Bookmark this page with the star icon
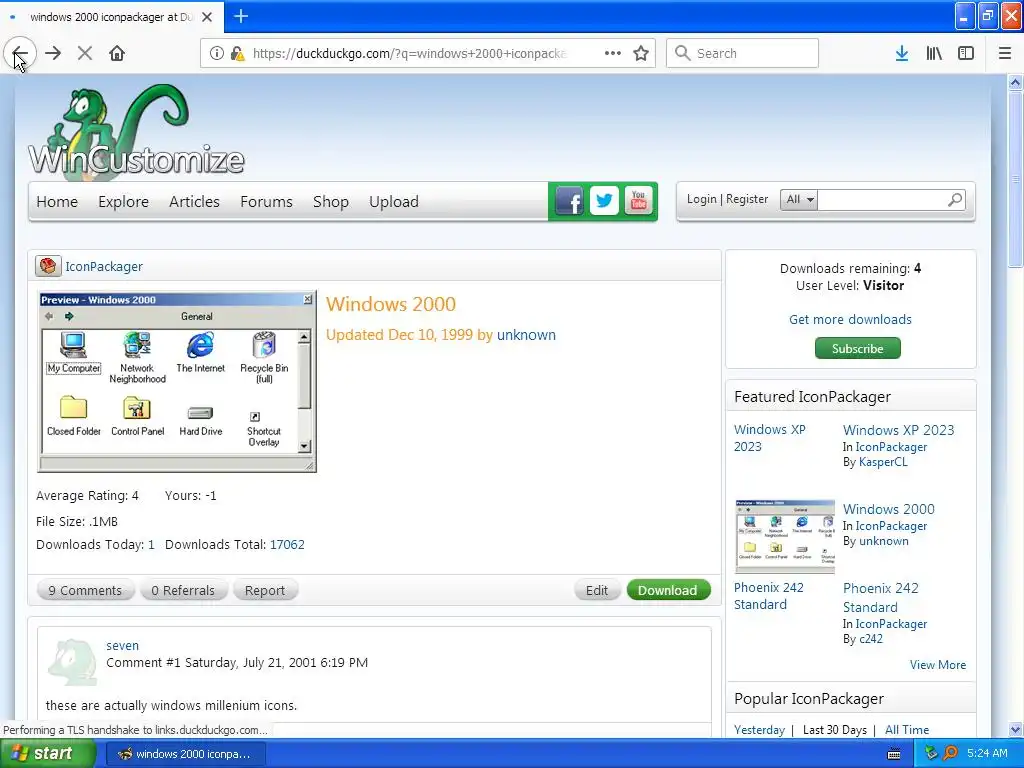 coord(641,54)
